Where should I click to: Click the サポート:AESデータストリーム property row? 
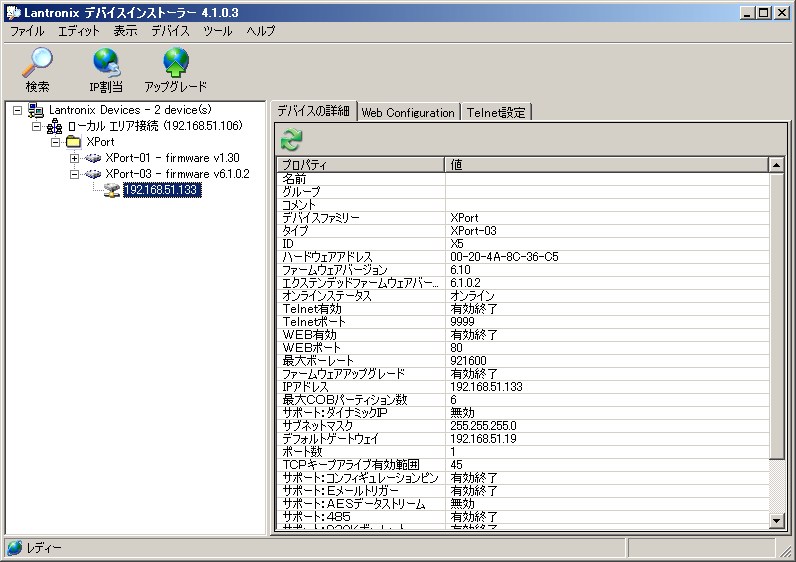523,504
